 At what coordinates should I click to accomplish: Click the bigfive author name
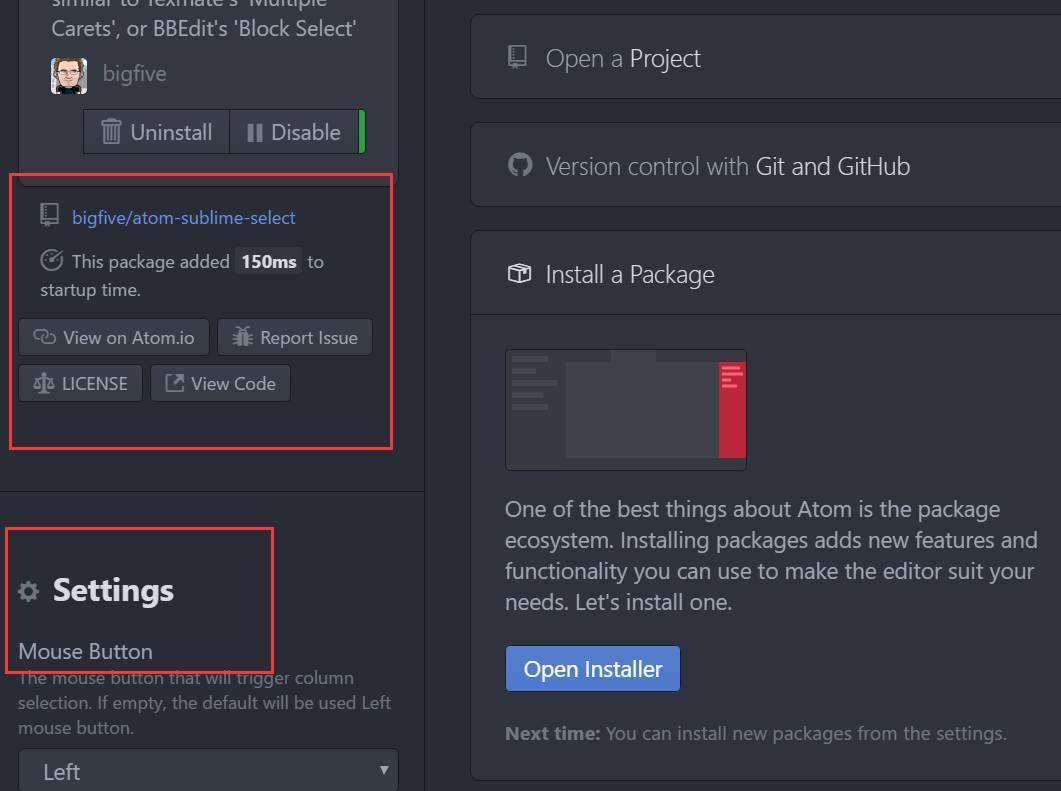click(x=135, y=73)
